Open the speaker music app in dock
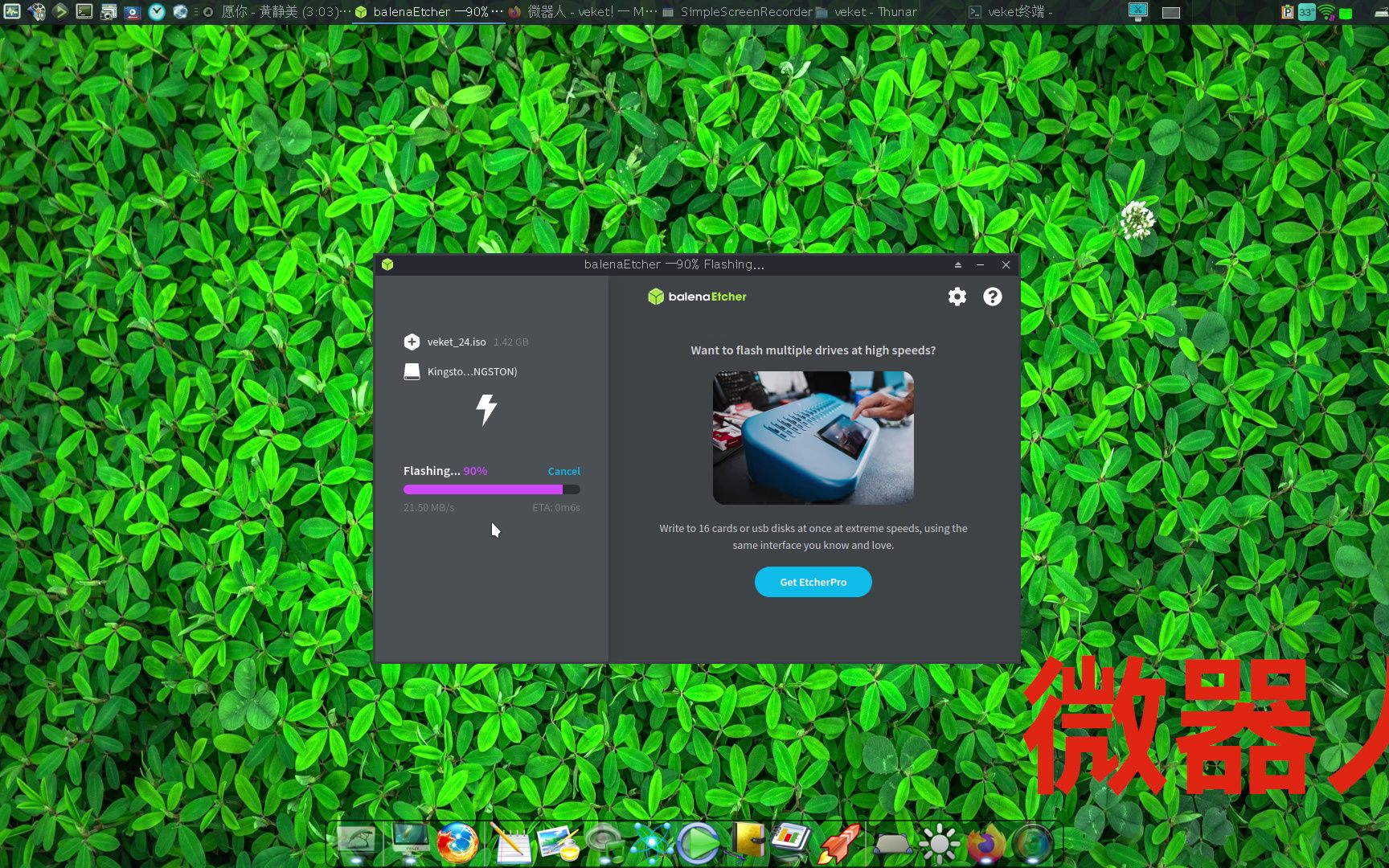The image size is (1389, 868). 605,843
